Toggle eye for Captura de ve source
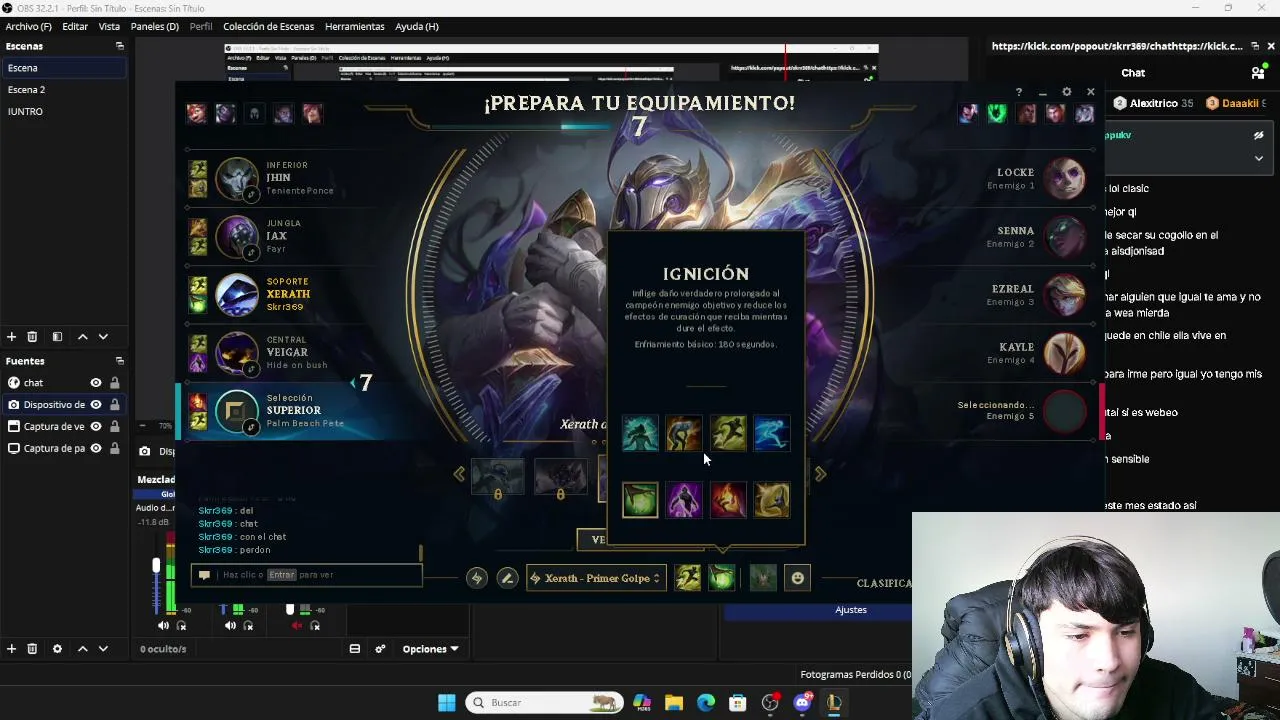 96,427
